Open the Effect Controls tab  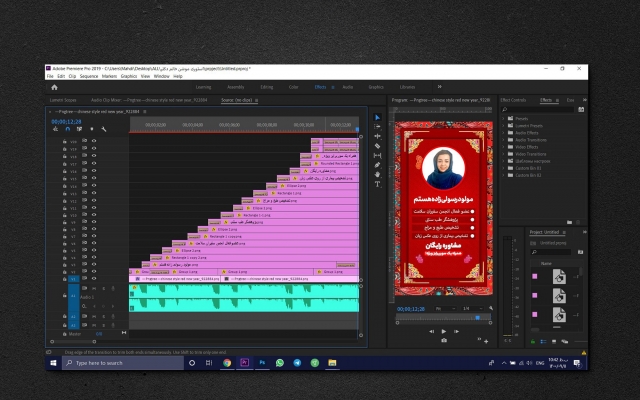tap(513, 100)
